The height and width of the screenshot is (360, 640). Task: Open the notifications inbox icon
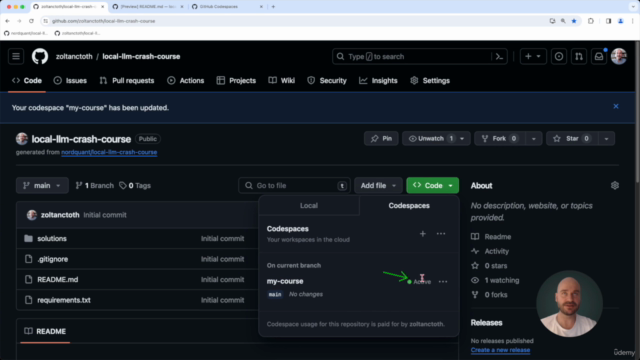(599, 57)
